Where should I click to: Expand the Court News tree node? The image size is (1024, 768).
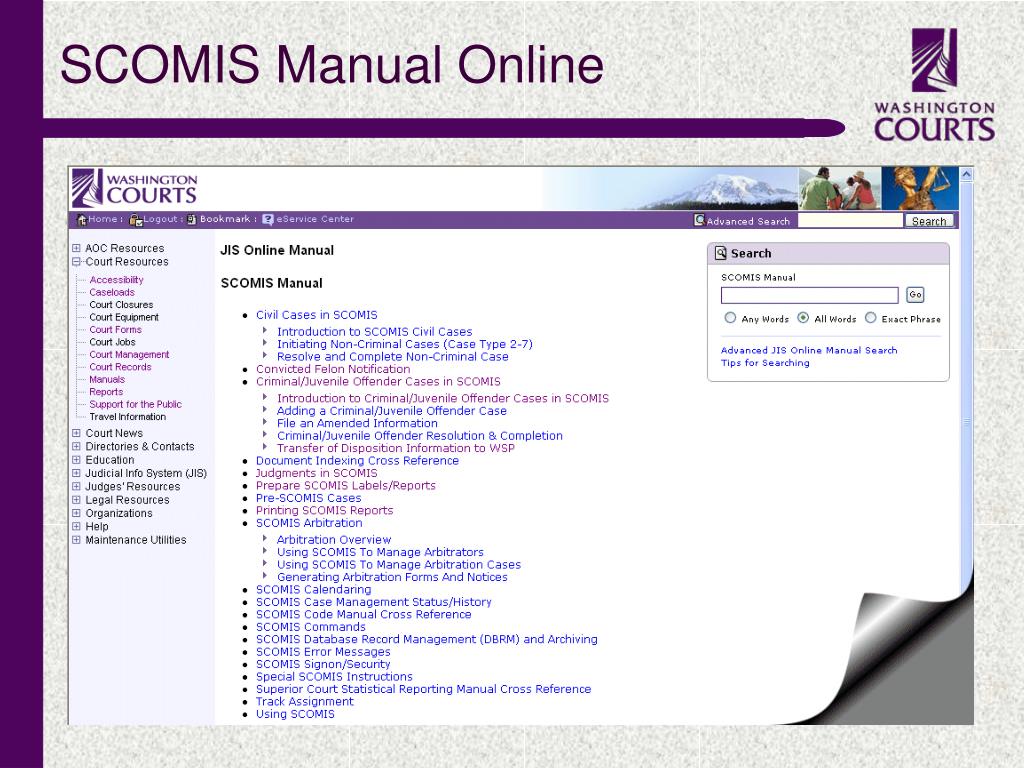(x=76, y=433)
